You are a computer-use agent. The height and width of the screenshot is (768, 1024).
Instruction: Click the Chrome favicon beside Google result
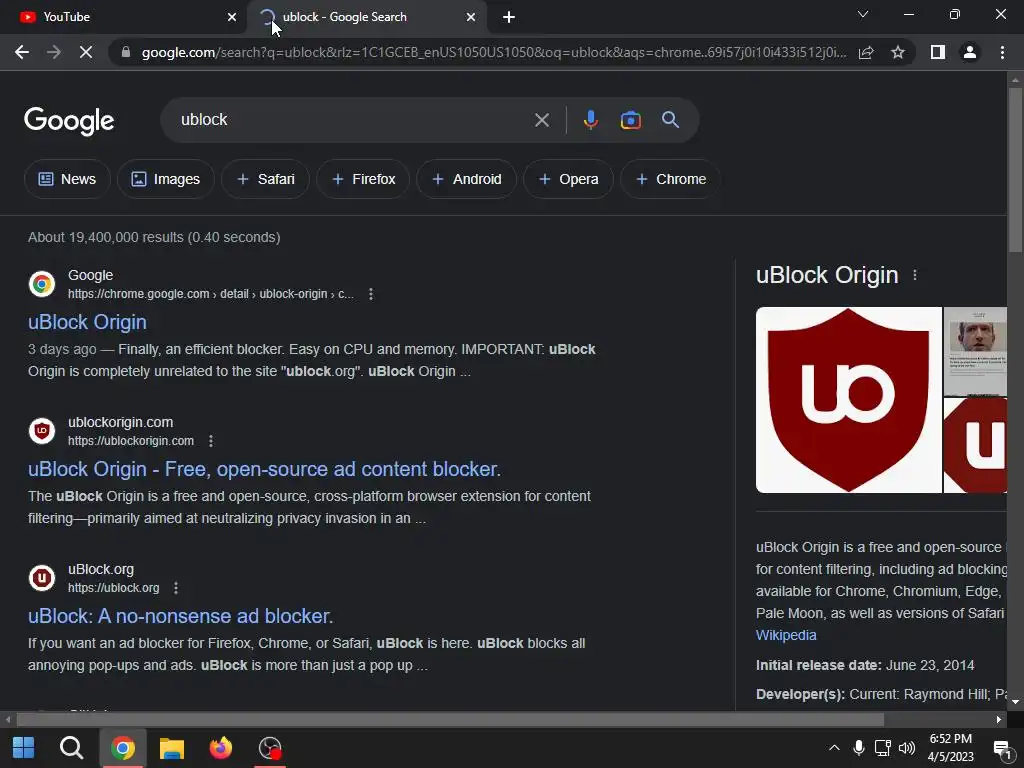42,283
